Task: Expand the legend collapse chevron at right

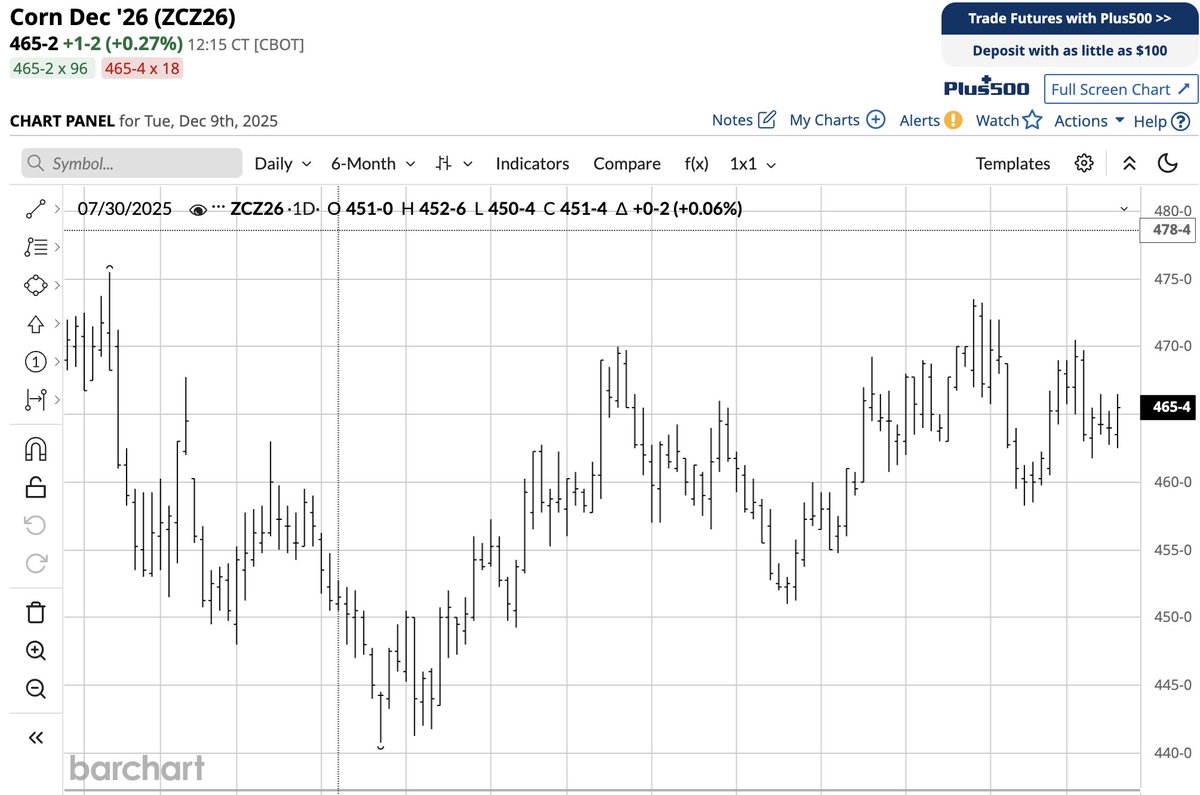Action: point(1124,209)
